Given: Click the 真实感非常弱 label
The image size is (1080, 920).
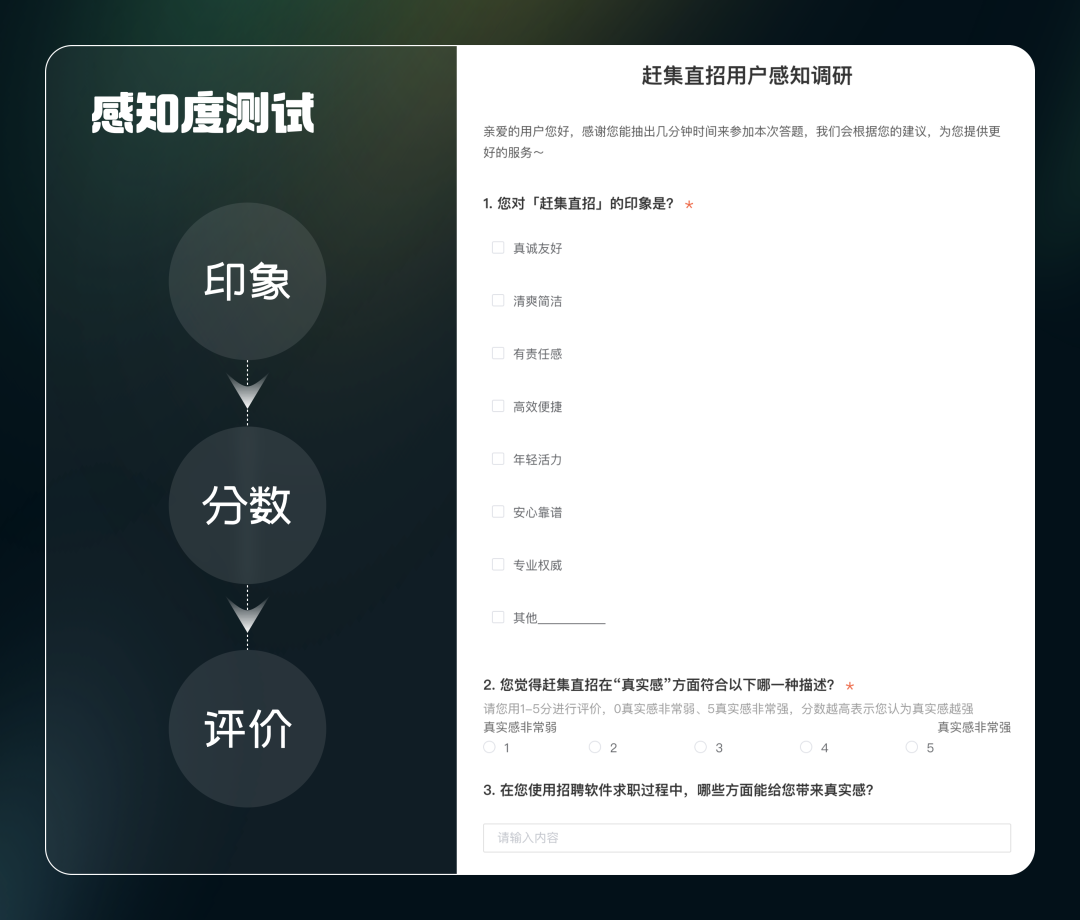Looking at the screenshot, I should 520,727.
